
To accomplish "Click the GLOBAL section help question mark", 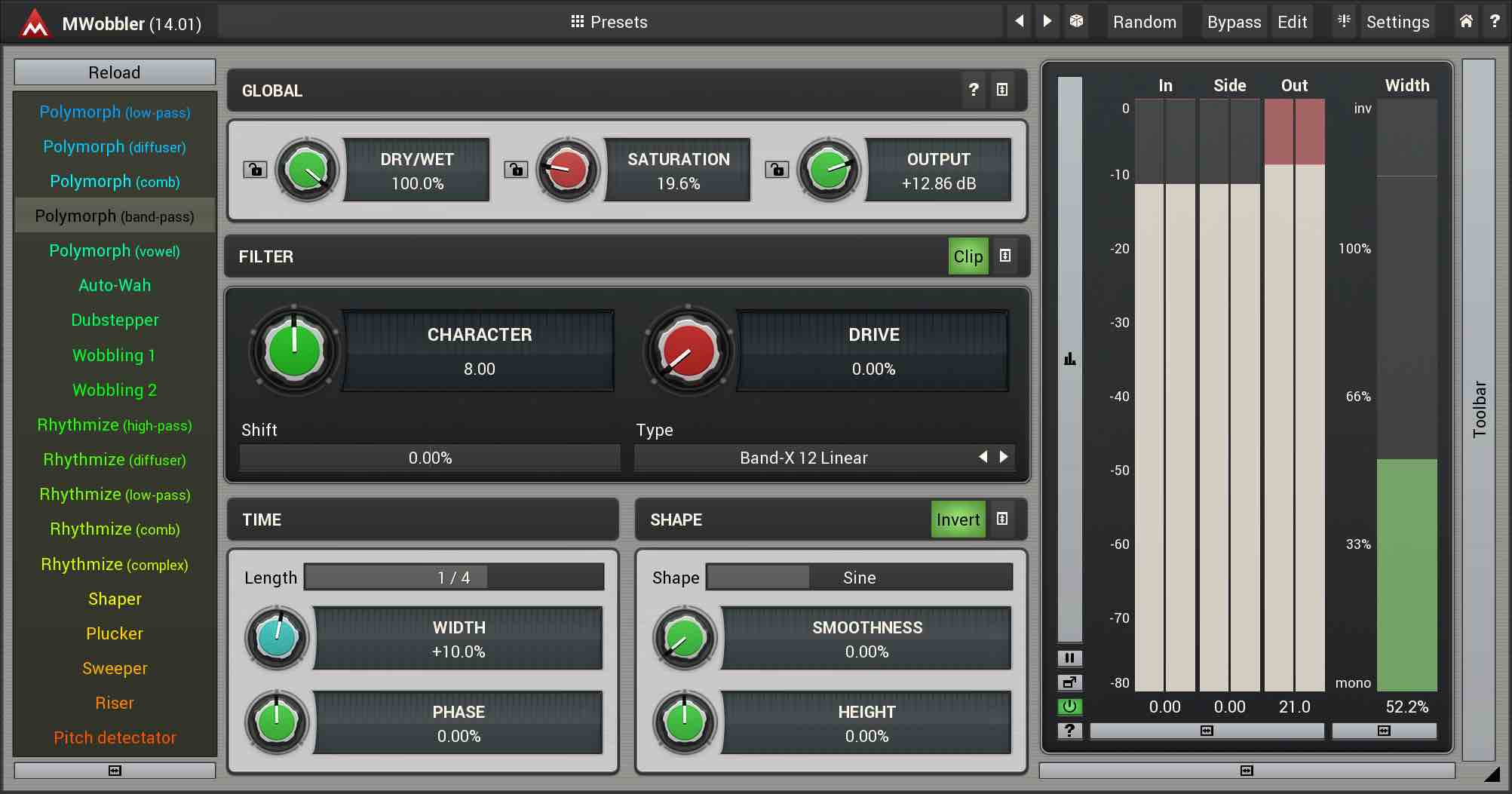I will coord(973,90).
